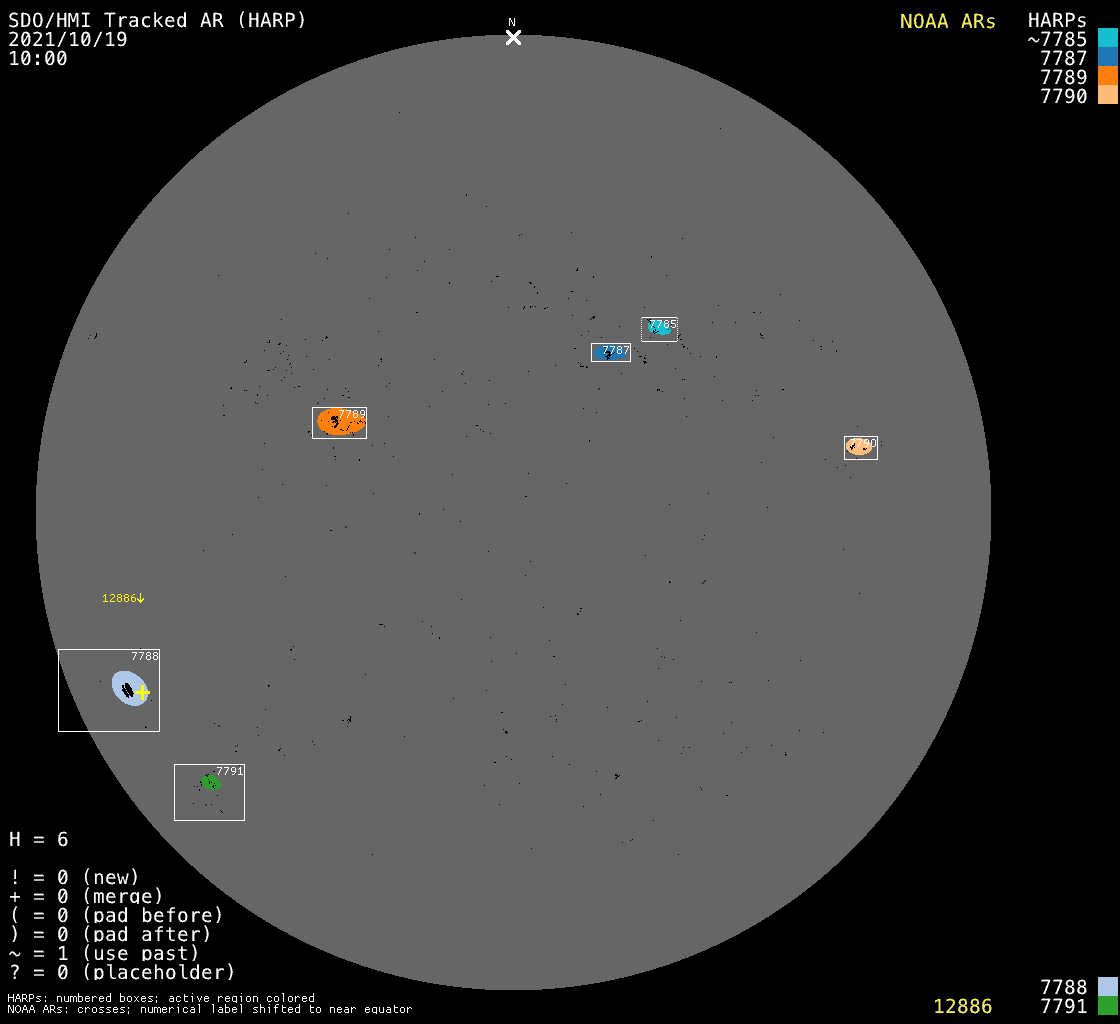Click the yellow arrow beside 12886 on the disk
Image resolution: width=1120 pixels, height=1024 pixels.
coord(141,598)
